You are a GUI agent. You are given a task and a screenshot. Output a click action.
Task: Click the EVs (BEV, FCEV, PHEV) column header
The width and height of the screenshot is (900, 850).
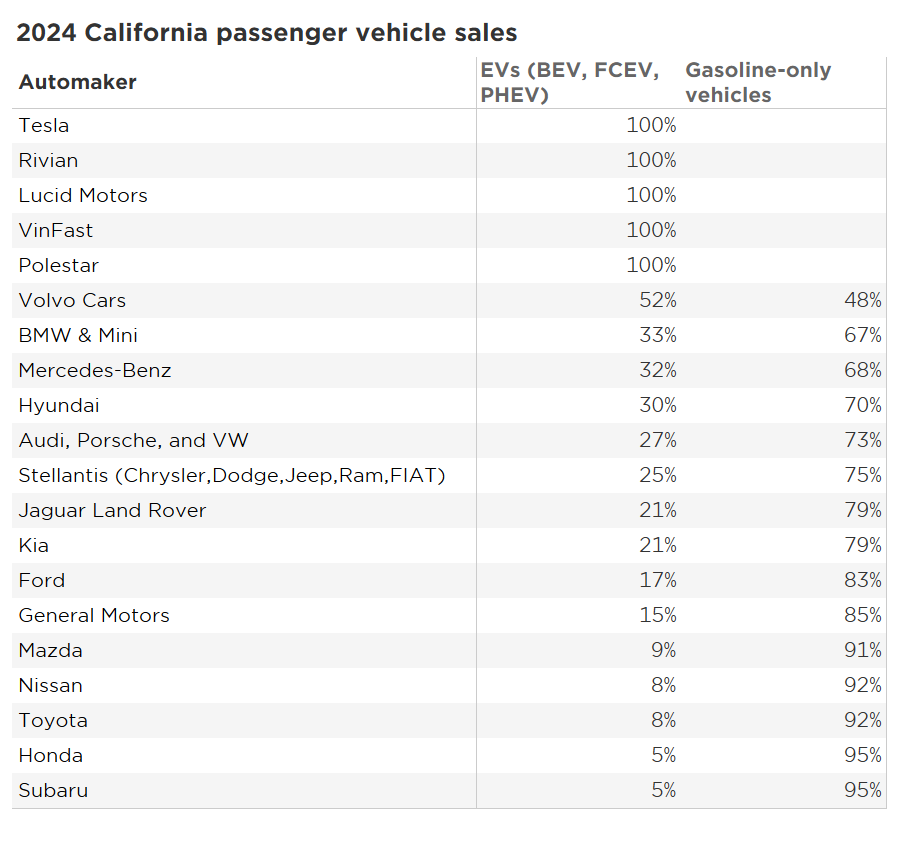(x=570, y=82)
